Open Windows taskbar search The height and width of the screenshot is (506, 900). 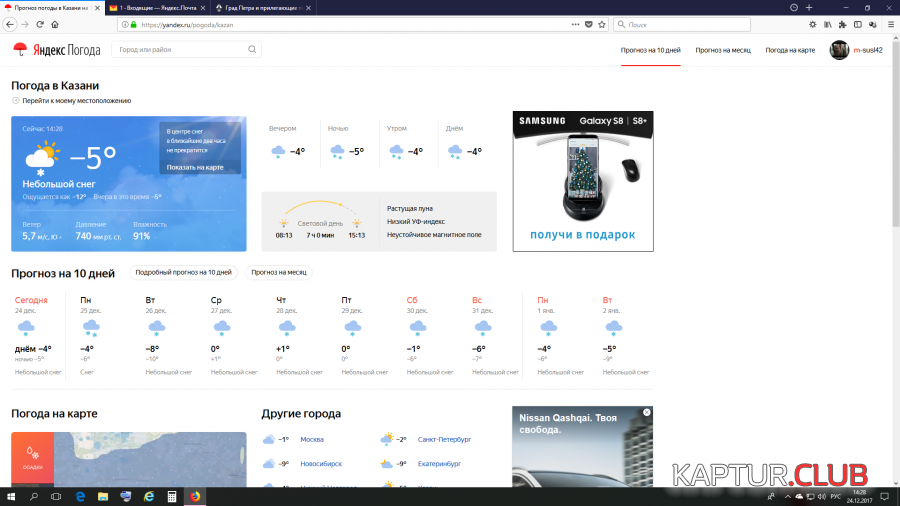[33, 496]
